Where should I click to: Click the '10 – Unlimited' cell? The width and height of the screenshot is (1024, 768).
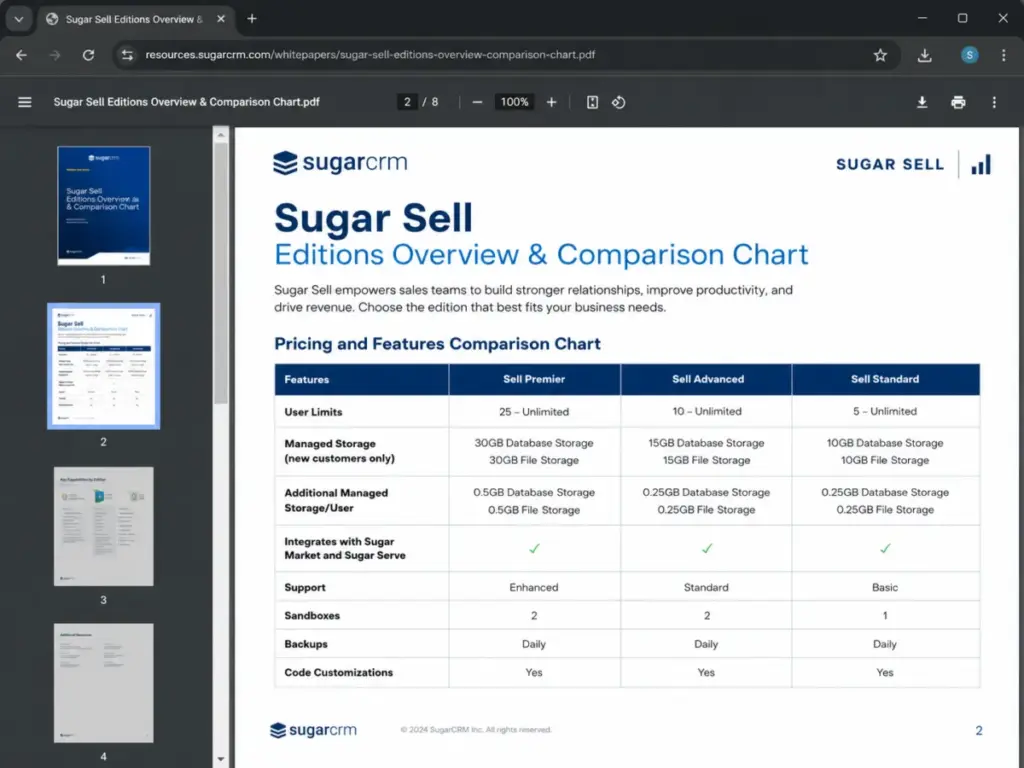707,411
